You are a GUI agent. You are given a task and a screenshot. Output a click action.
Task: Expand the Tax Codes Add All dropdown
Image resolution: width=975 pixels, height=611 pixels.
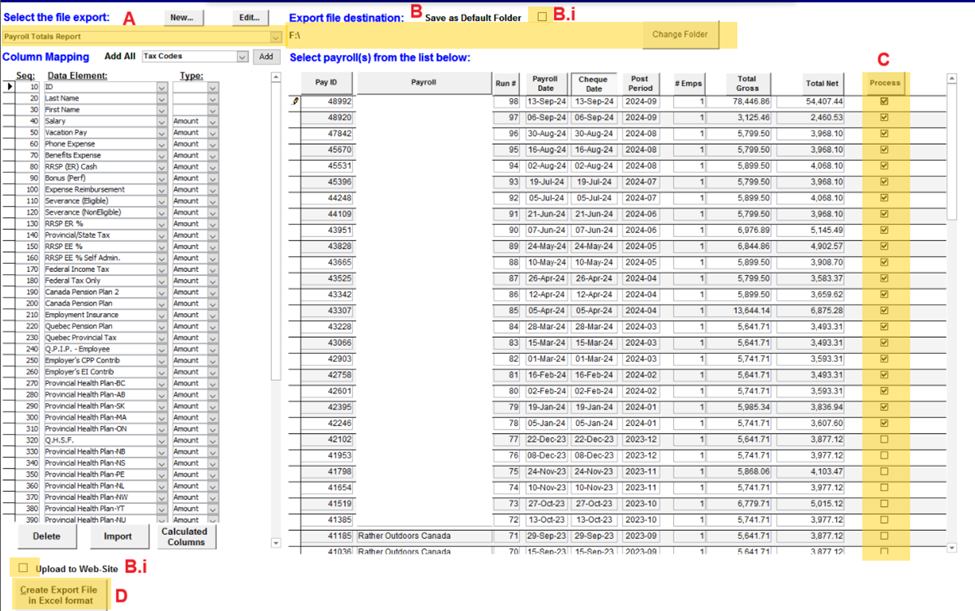[x=242, y=57]
